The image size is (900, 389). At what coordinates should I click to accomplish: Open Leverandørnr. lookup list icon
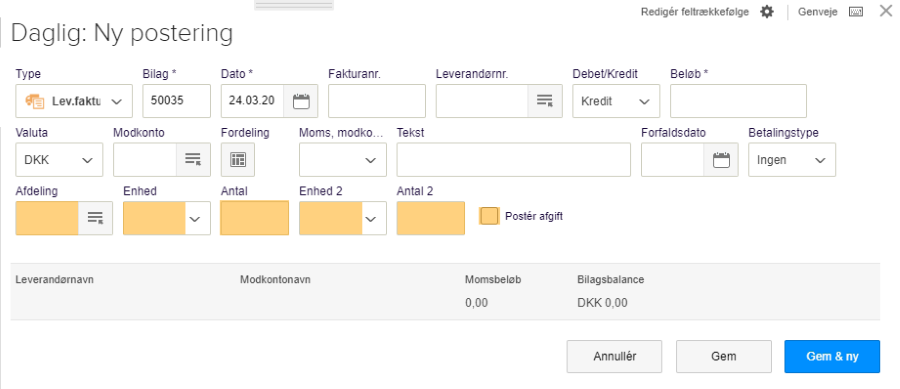click(545, 101)
